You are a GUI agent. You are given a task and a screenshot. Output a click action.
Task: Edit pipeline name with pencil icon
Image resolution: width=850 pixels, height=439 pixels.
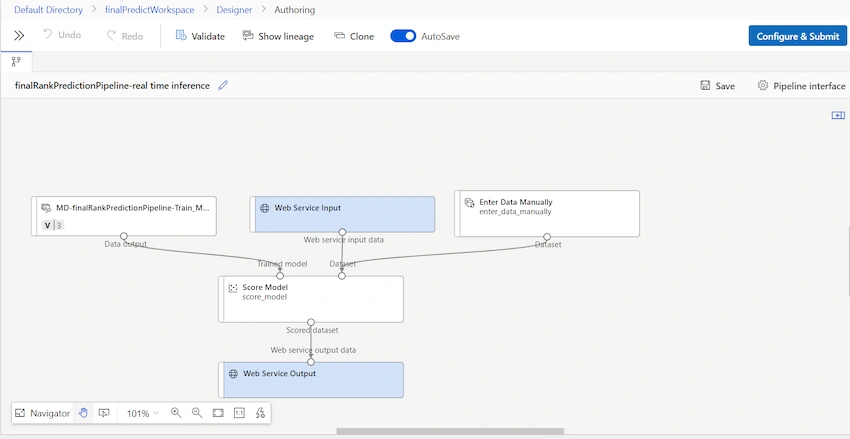pyautogui.click(x=223, y=85)
